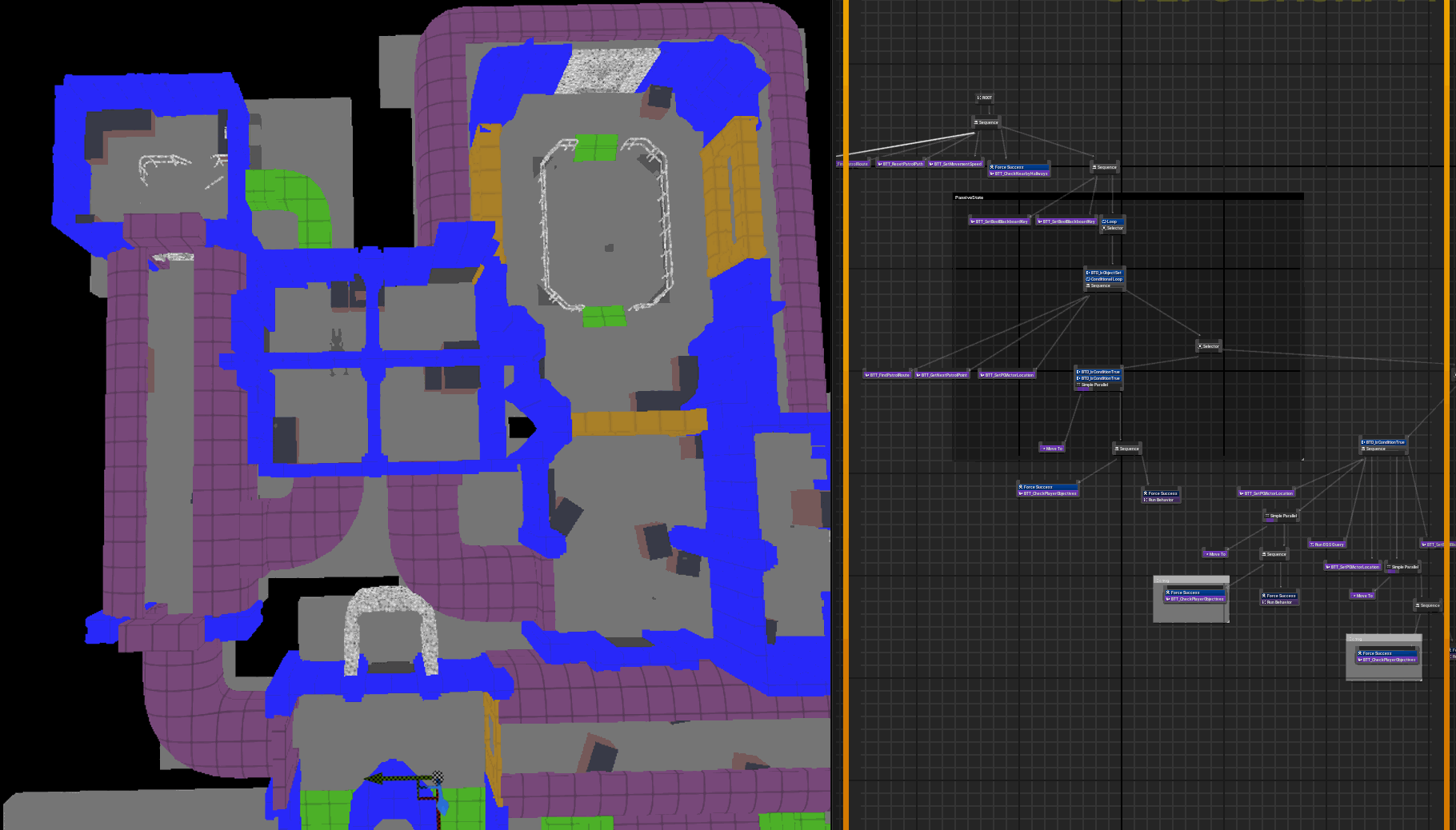The image size is (1456, 830).
Task: Select Move To node inside PassiveState comment
Action: coord(1052,449)
